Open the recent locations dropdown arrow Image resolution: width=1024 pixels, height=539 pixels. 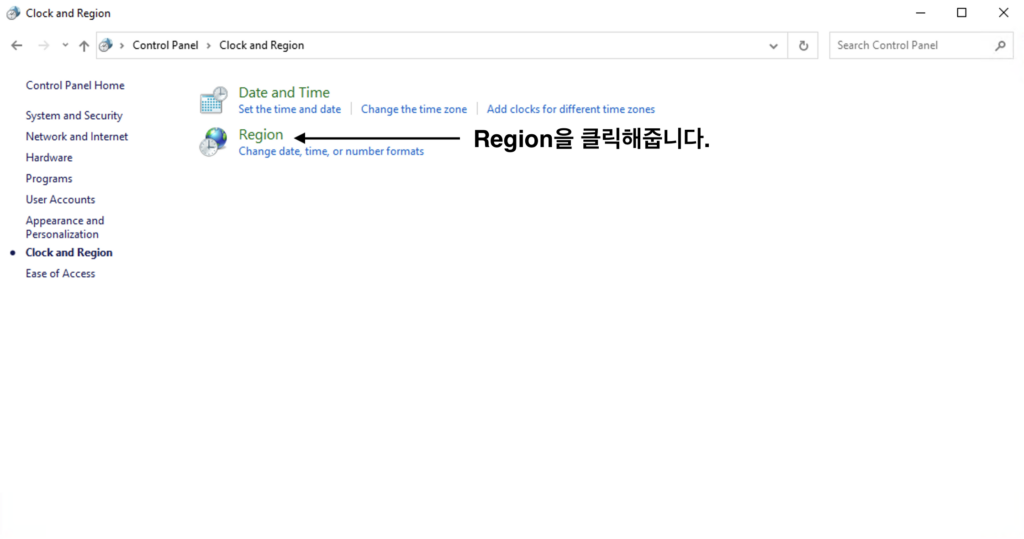[65, 45]
